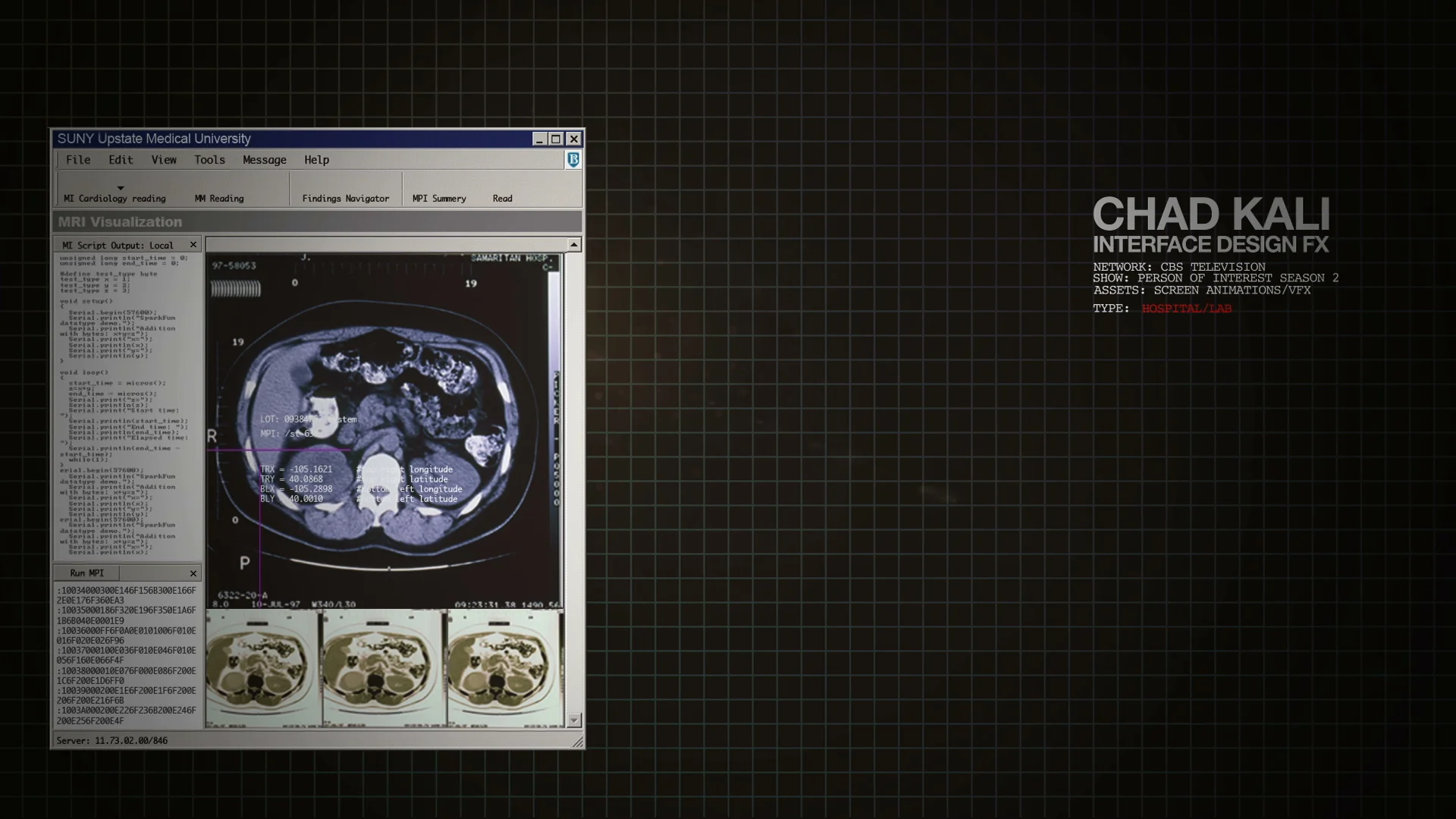Open the Message menu
The height and width of the screenshot is (819, 1456).
tap(264, 160)
